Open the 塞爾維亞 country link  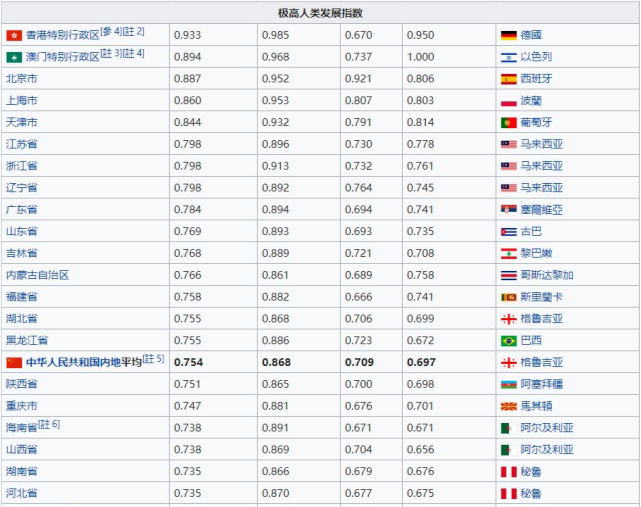541,210
